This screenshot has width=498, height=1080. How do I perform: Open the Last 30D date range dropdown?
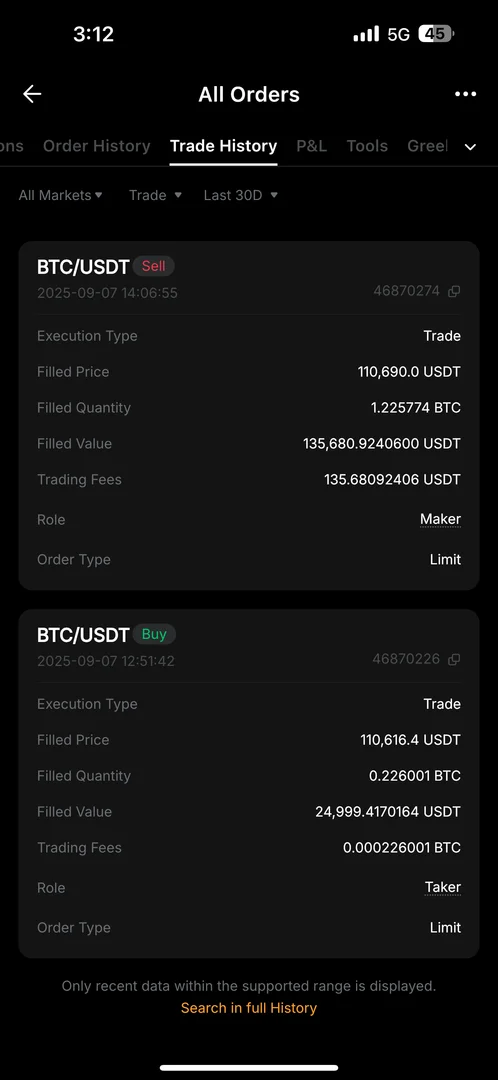[240, 196]
